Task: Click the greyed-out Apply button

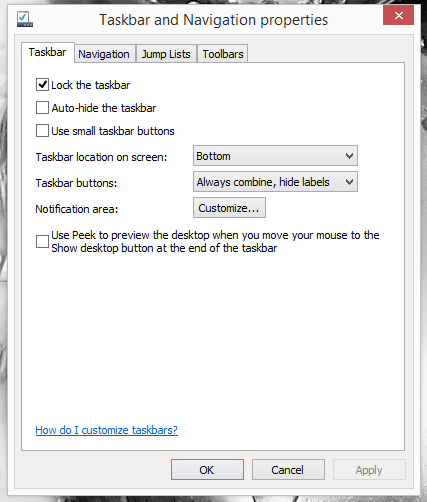Action: pyautogui.click(x=369, y=470)
